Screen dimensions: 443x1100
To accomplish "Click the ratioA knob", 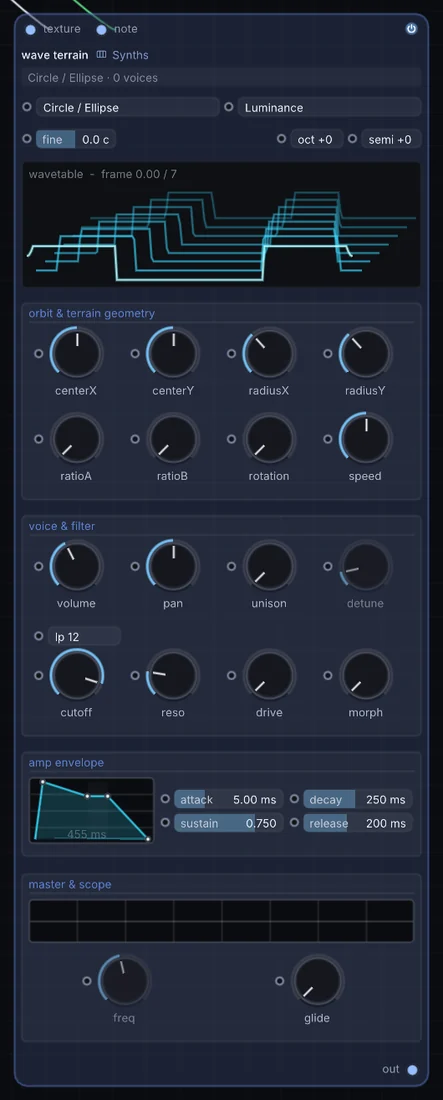I will tap(77, 439).
